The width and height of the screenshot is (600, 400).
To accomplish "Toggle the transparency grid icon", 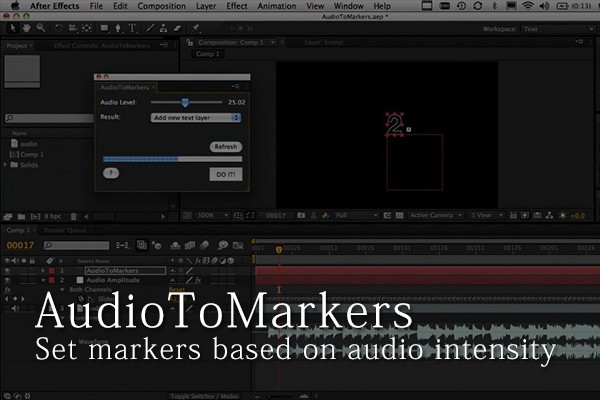I will tap(399, 216).
